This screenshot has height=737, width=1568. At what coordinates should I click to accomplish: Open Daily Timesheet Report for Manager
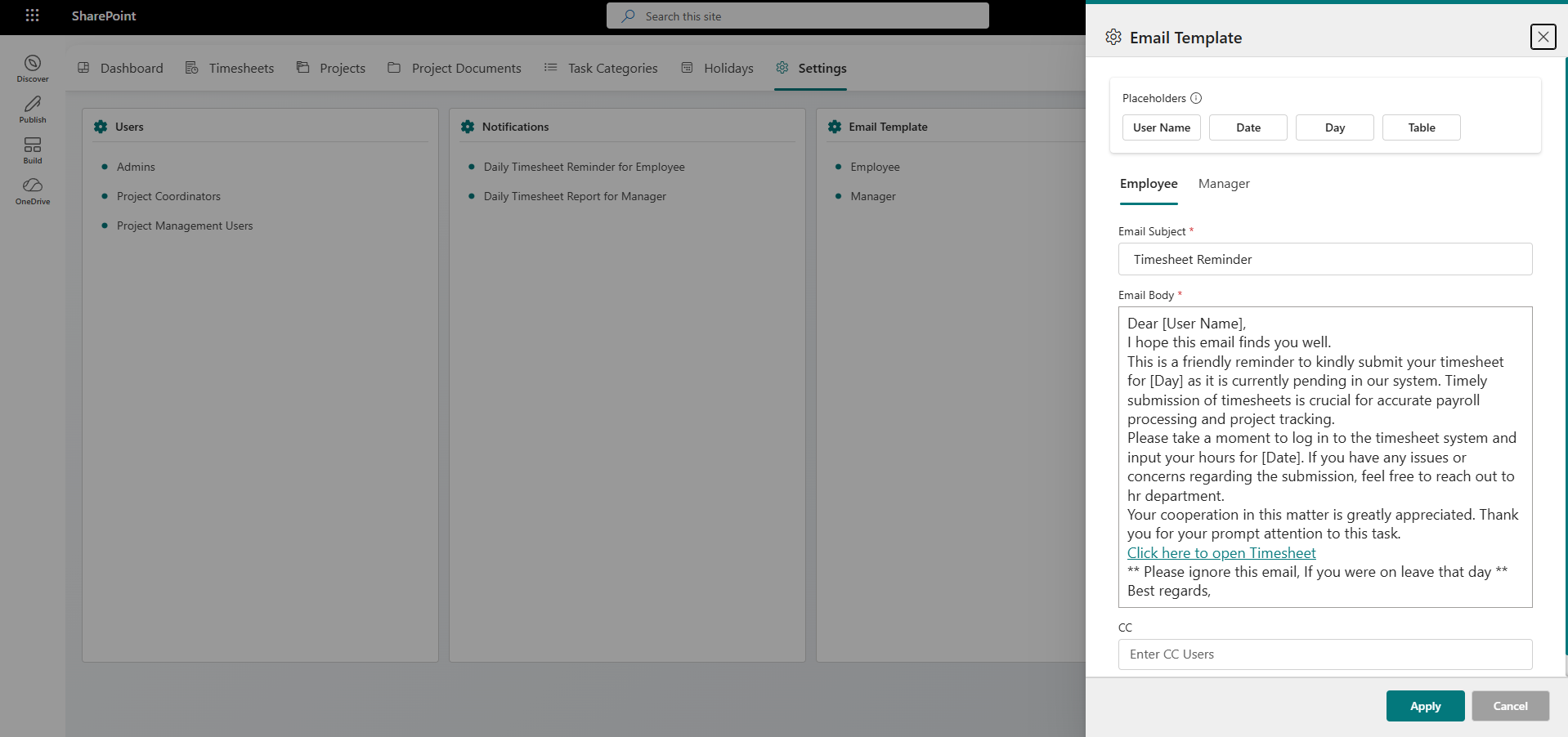coord(575,196)
